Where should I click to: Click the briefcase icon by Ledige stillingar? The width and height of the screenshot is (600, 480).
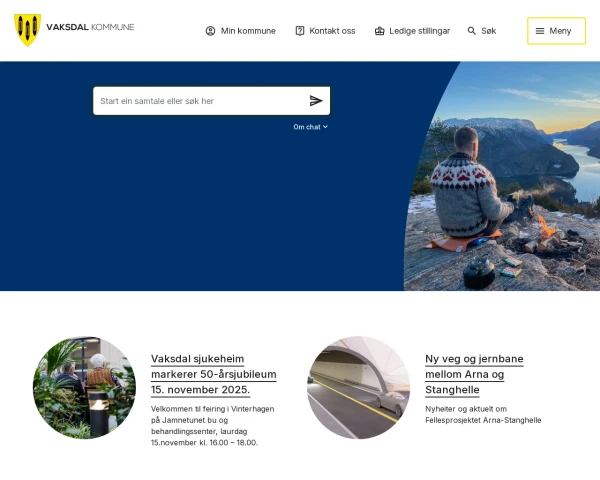379,31
